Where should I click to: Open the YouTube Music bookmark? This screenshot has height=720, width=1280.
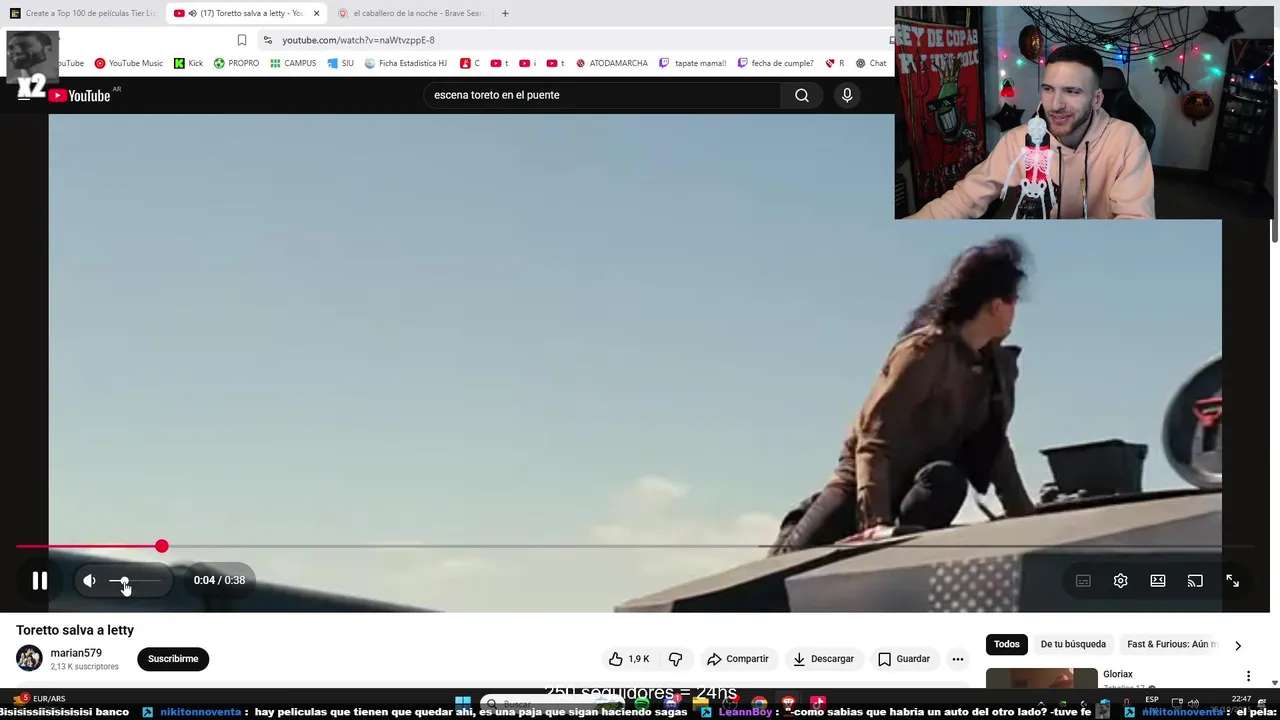tap(129, 63)
